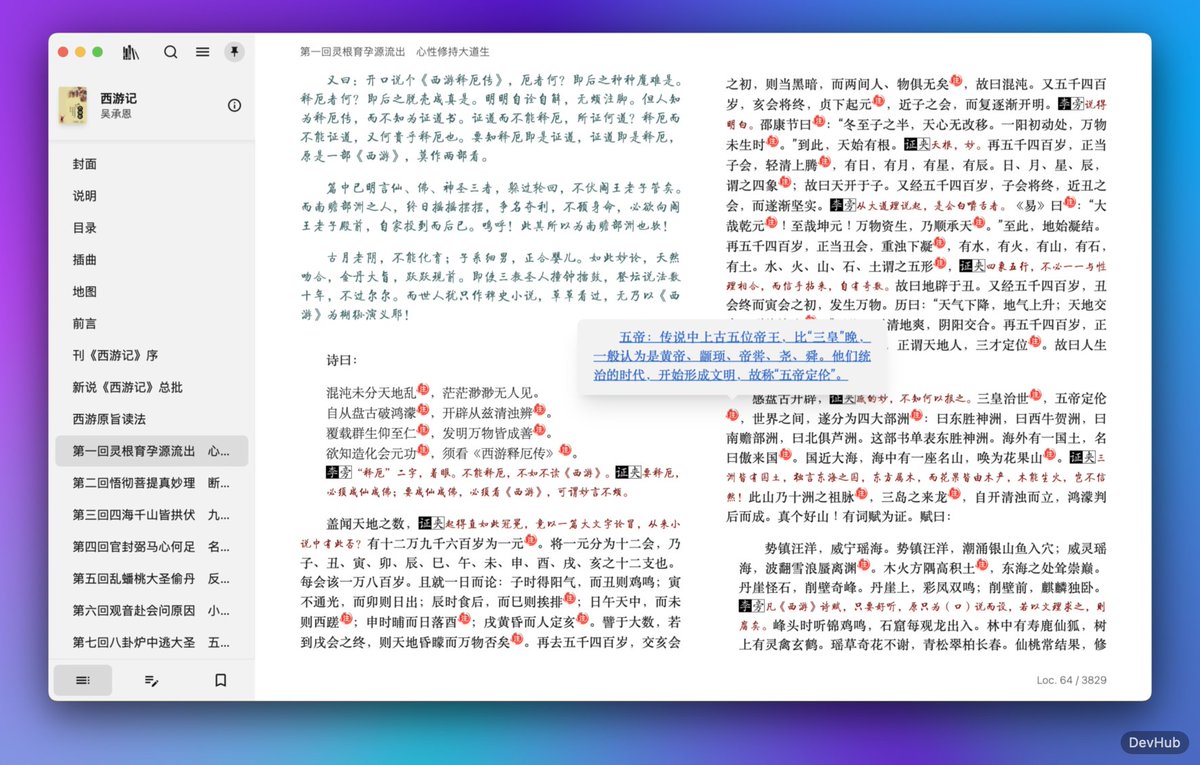Switch to table of contents tab
Image resolution: width=1200 pixels, height=765 pixels.
click(82, 680)
